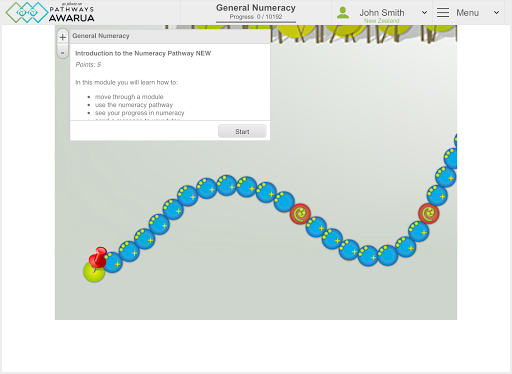
Task: Start the Introduction to Numeracy module
Action: [242, 131]
